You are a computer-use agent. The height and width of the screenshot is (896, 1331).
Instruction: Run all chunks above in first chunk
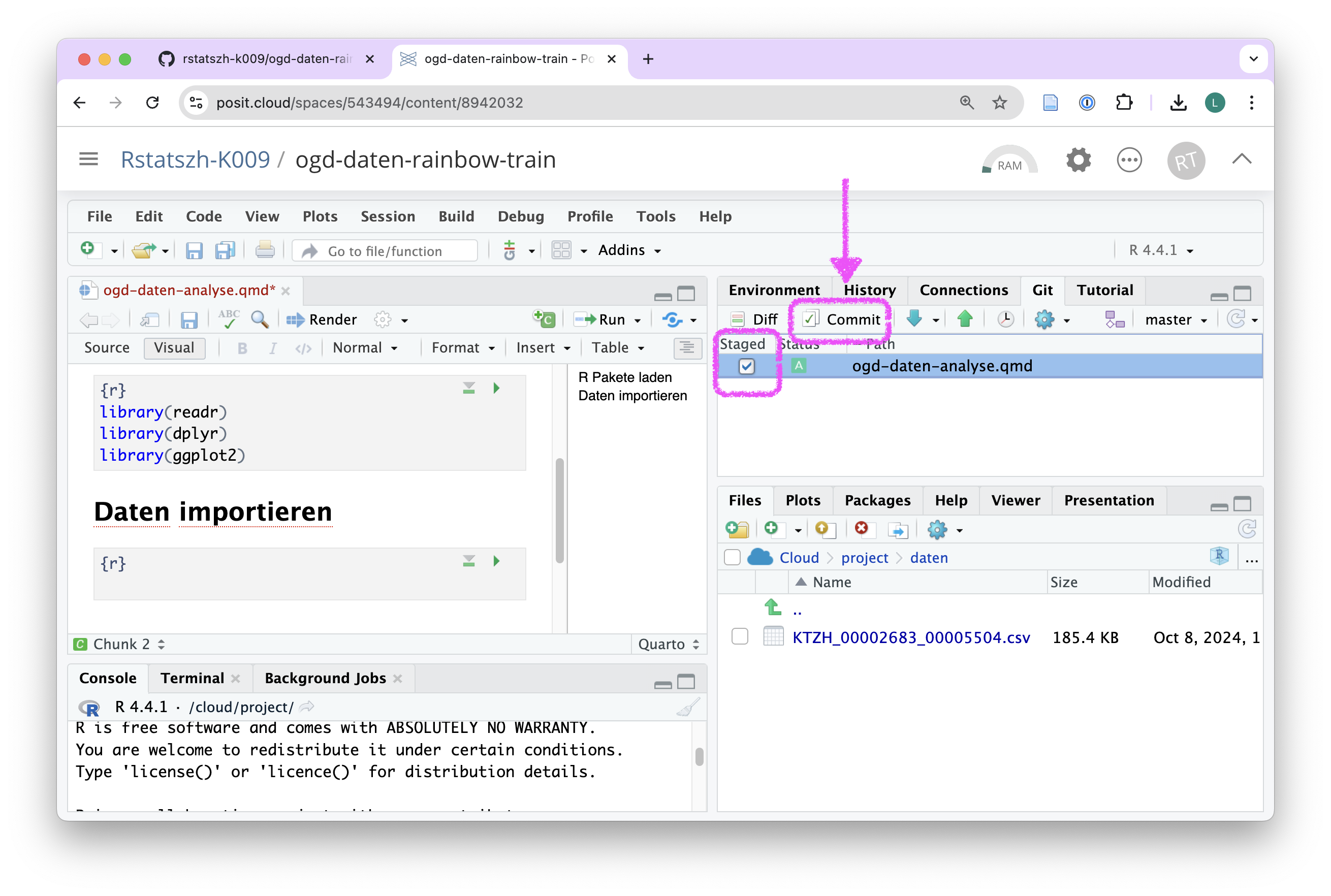click(x=468, y=388)
